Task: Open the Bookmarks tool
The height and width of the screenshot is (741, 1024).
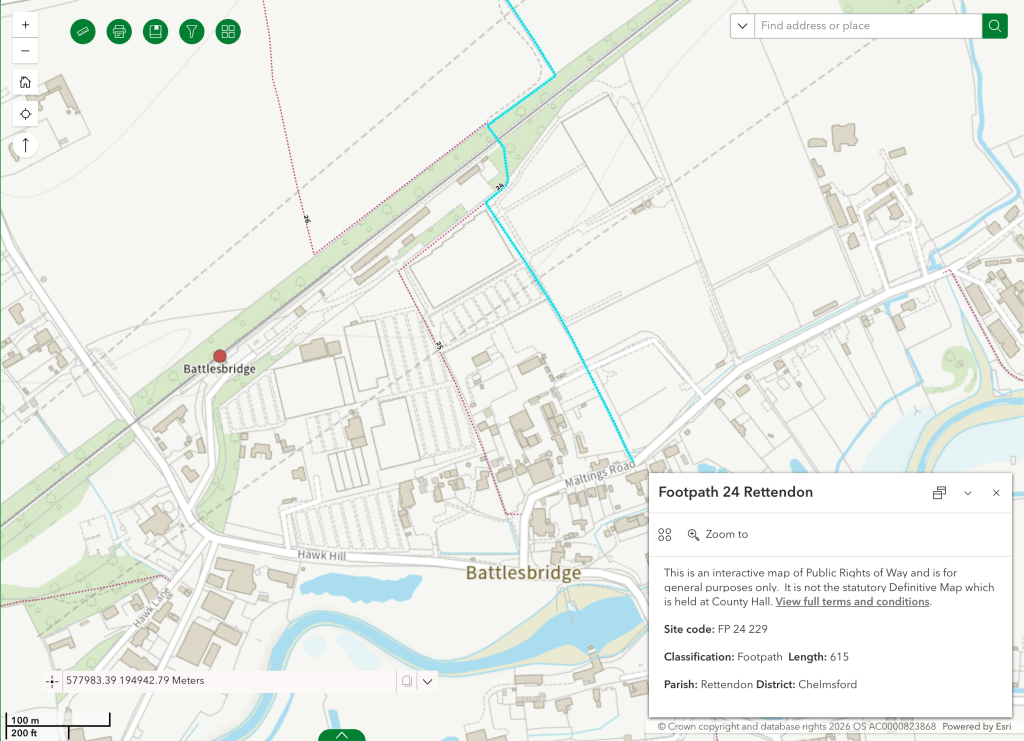Action: 155,31
